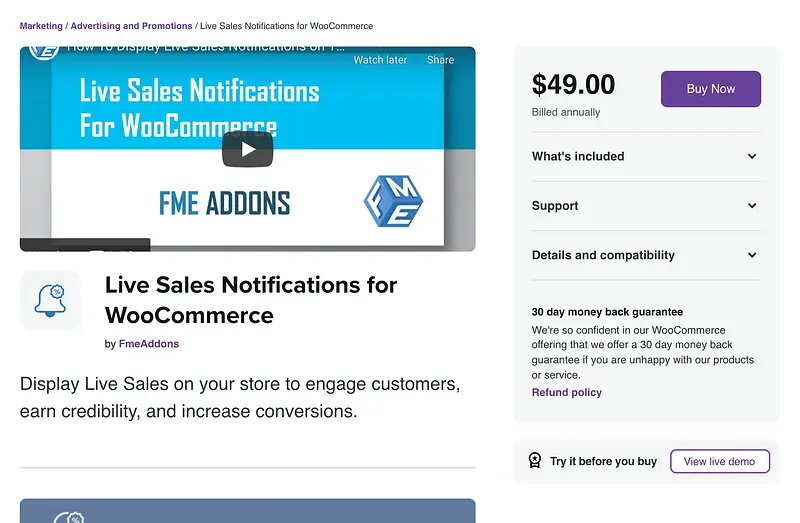This screenshot has height=523, width=800.
Task: Visit the FmeAddons vendor link
Action: (149, 343)
